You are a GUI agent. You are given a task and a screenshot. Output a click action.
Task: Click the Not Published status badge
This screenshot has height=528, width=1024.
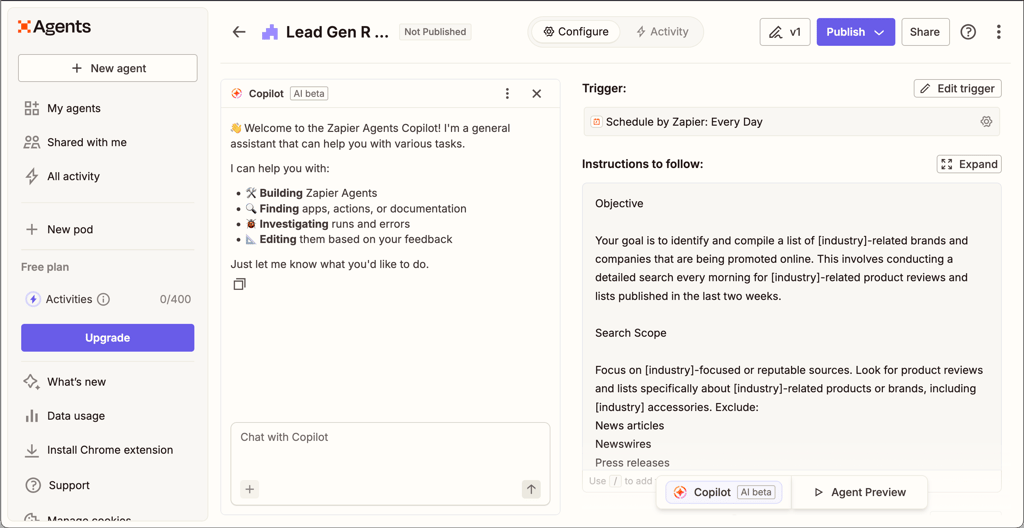(435, 31)
